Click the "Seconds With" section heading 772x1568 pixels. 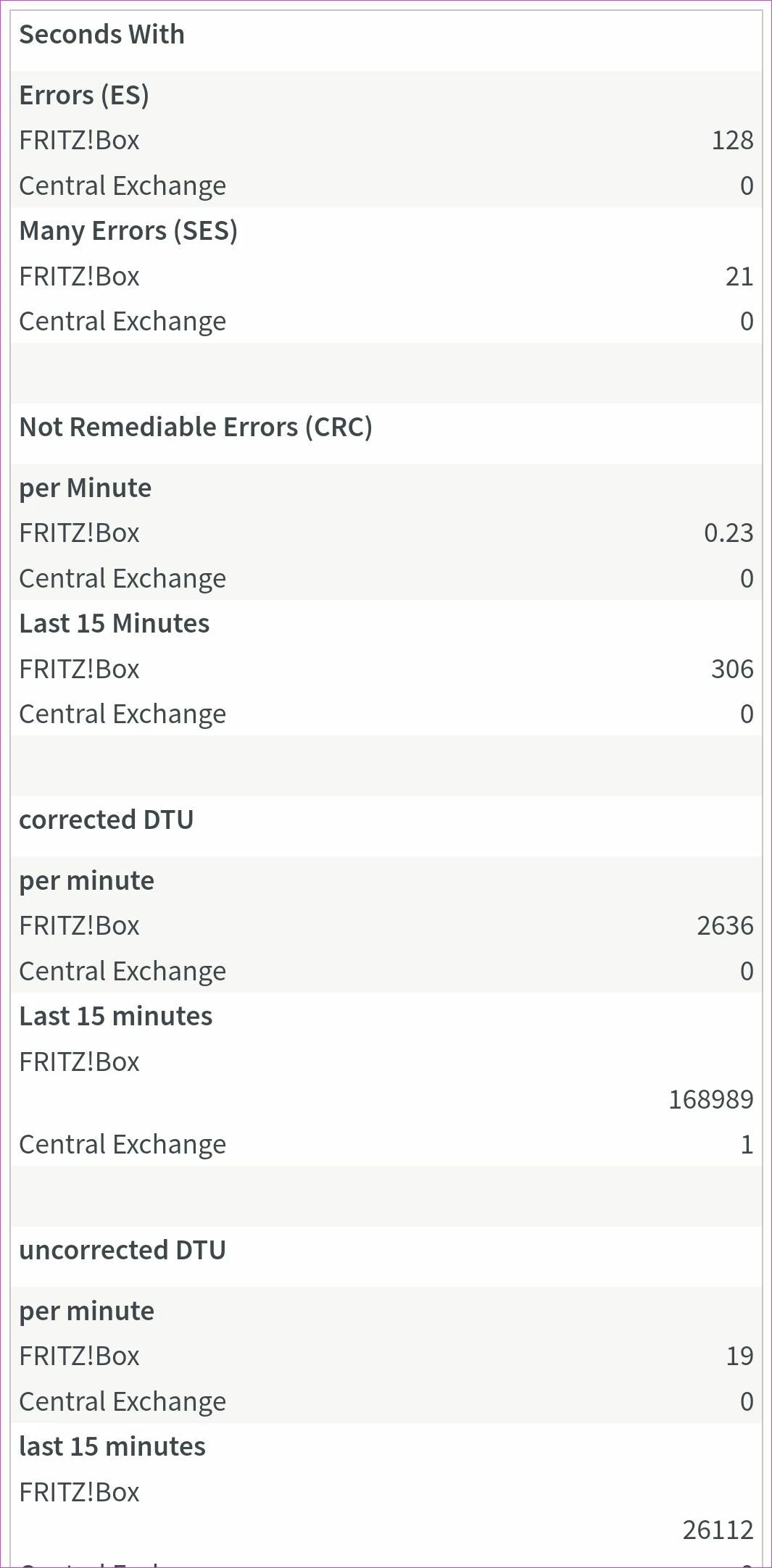[101, 35]
